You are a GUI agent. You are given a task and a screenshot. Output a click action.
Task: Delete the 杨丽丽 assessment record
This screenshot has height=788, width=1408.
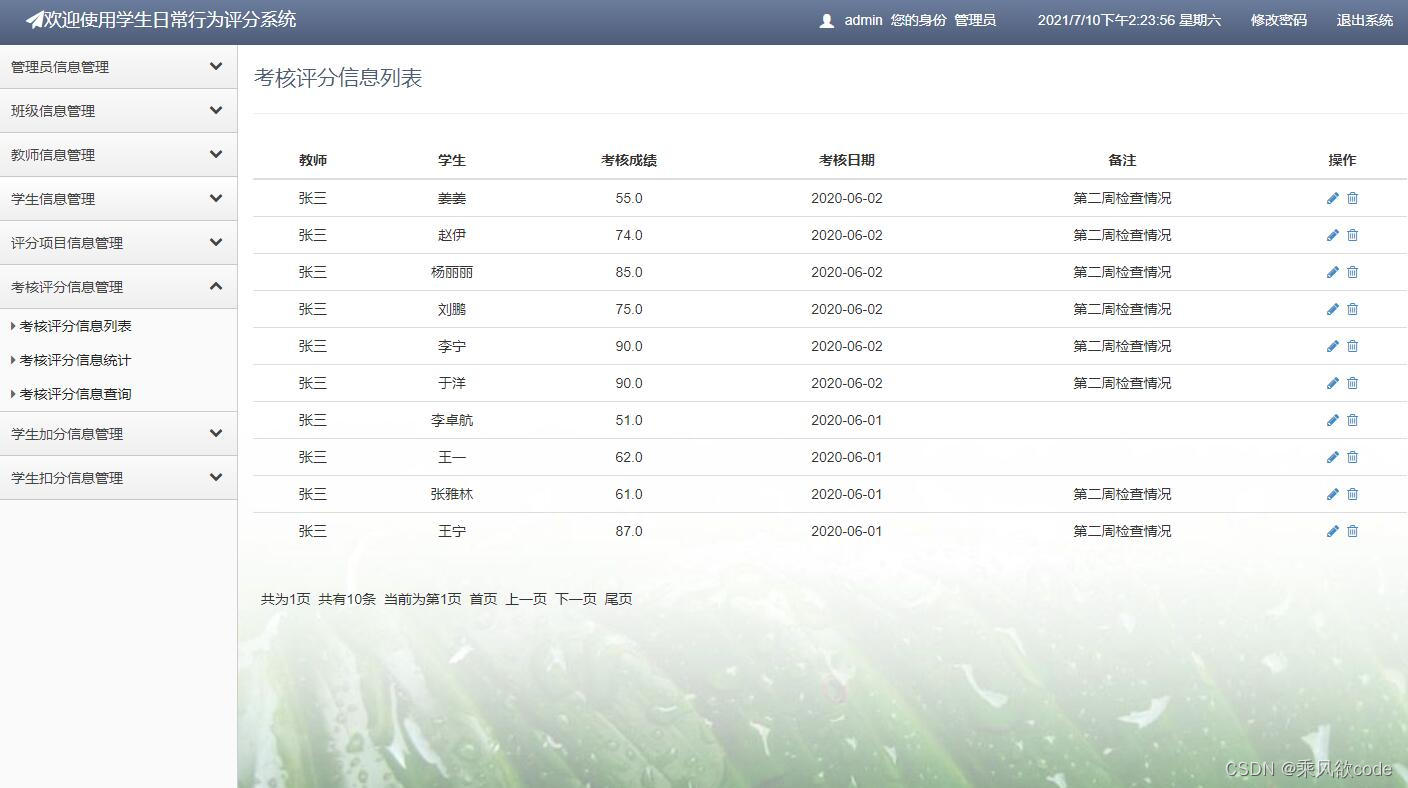coord(1352,272)
